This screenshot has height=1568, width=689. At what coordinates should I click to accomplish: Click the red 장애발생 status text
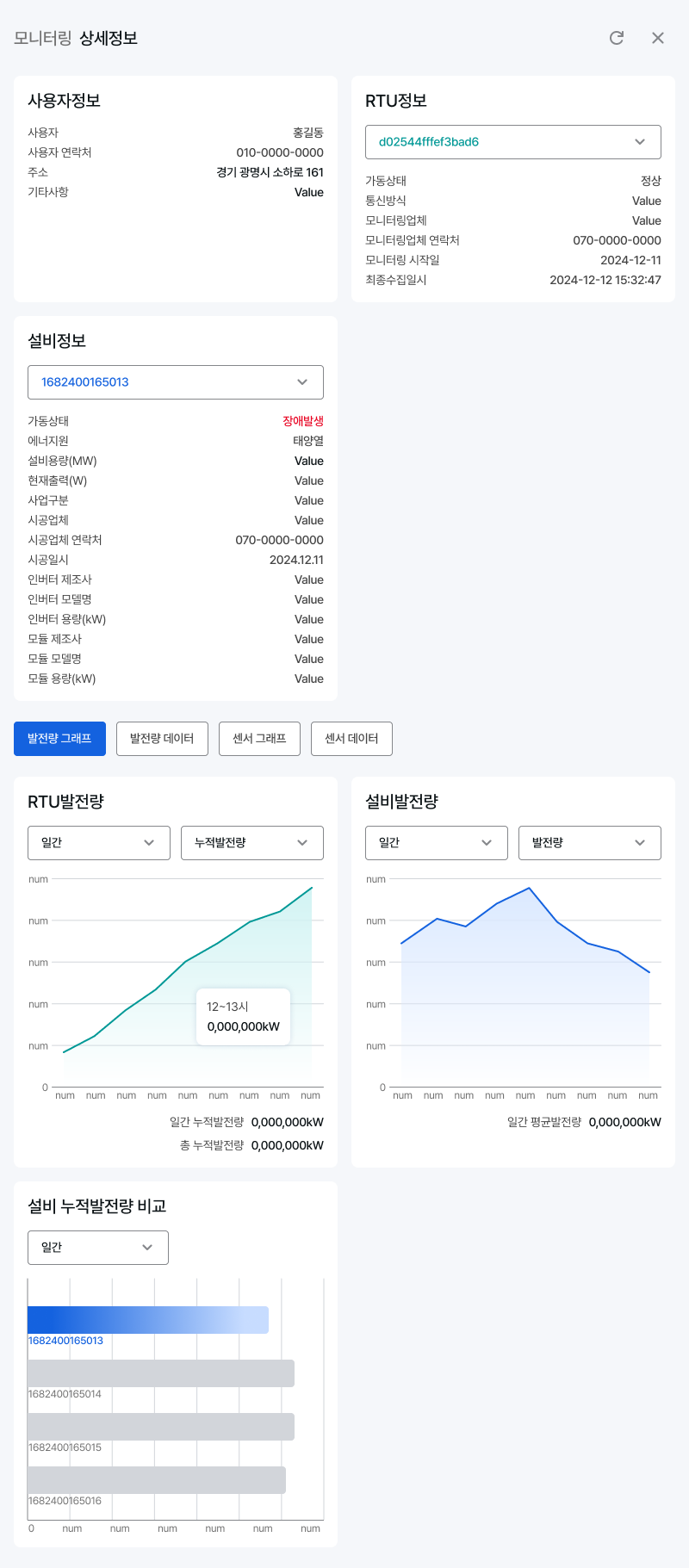coord(303,421)
